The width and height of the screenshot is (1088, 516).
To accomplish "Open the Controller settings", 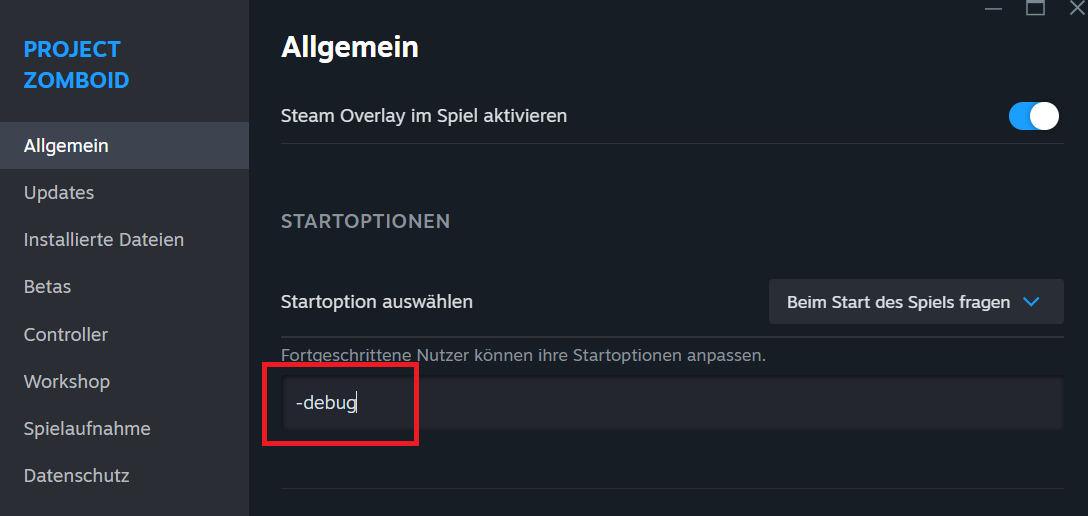I will [x=66, y=335].
